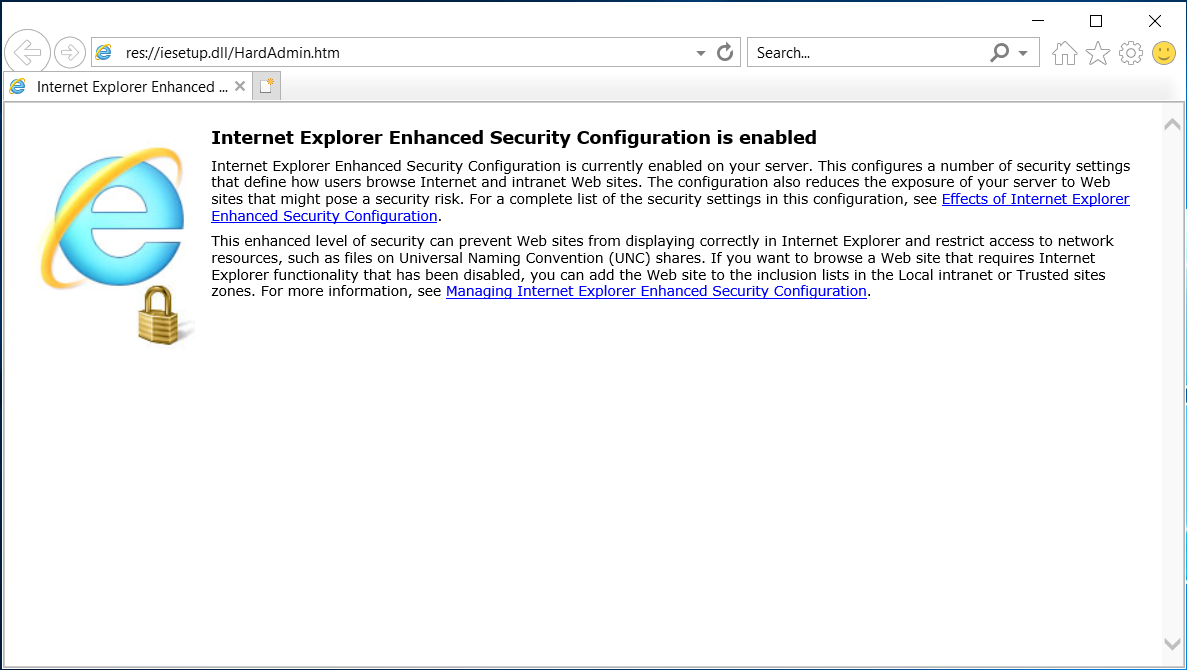The height and width of the screenshot is (670, 1187).
Task: Click the IE page icon in address bar
Action: [x=104, y=52]
